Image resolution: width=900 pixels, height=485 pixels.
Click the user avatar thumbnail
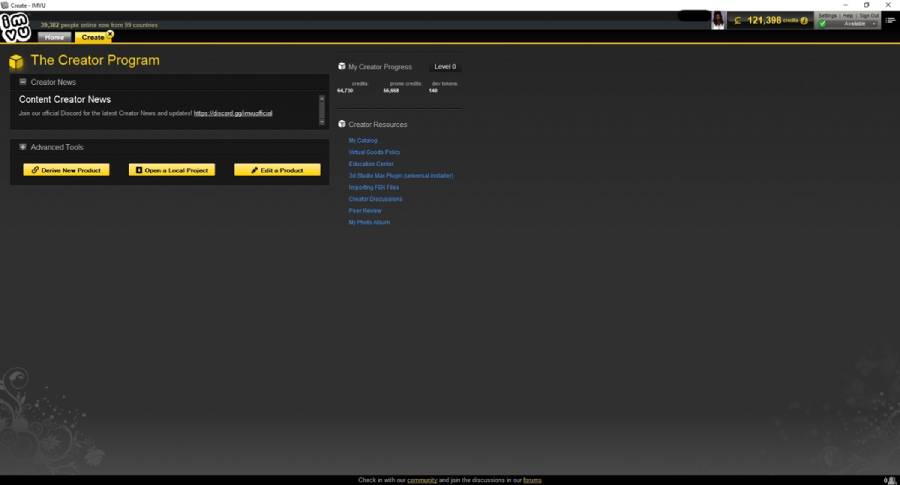[717, 20]
